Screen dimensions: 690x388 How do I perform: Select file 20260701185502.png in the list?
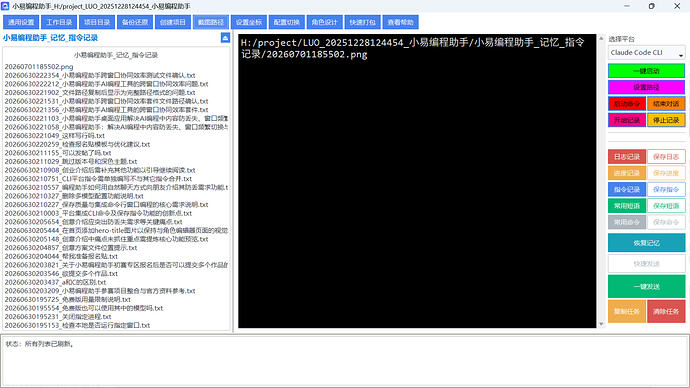pyautogui.click(x=39, y=67)
